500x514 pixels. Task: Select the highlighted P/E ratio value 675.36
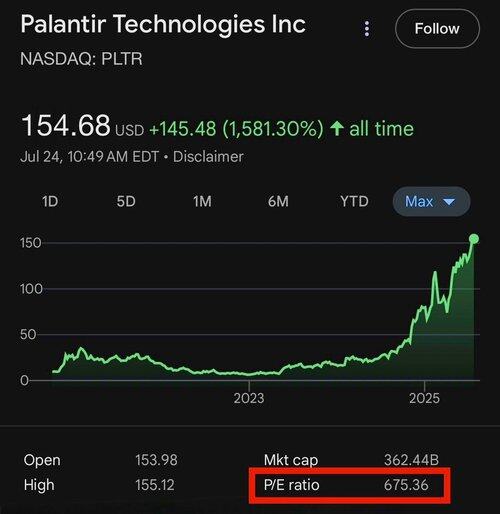(x=406, y=485)
